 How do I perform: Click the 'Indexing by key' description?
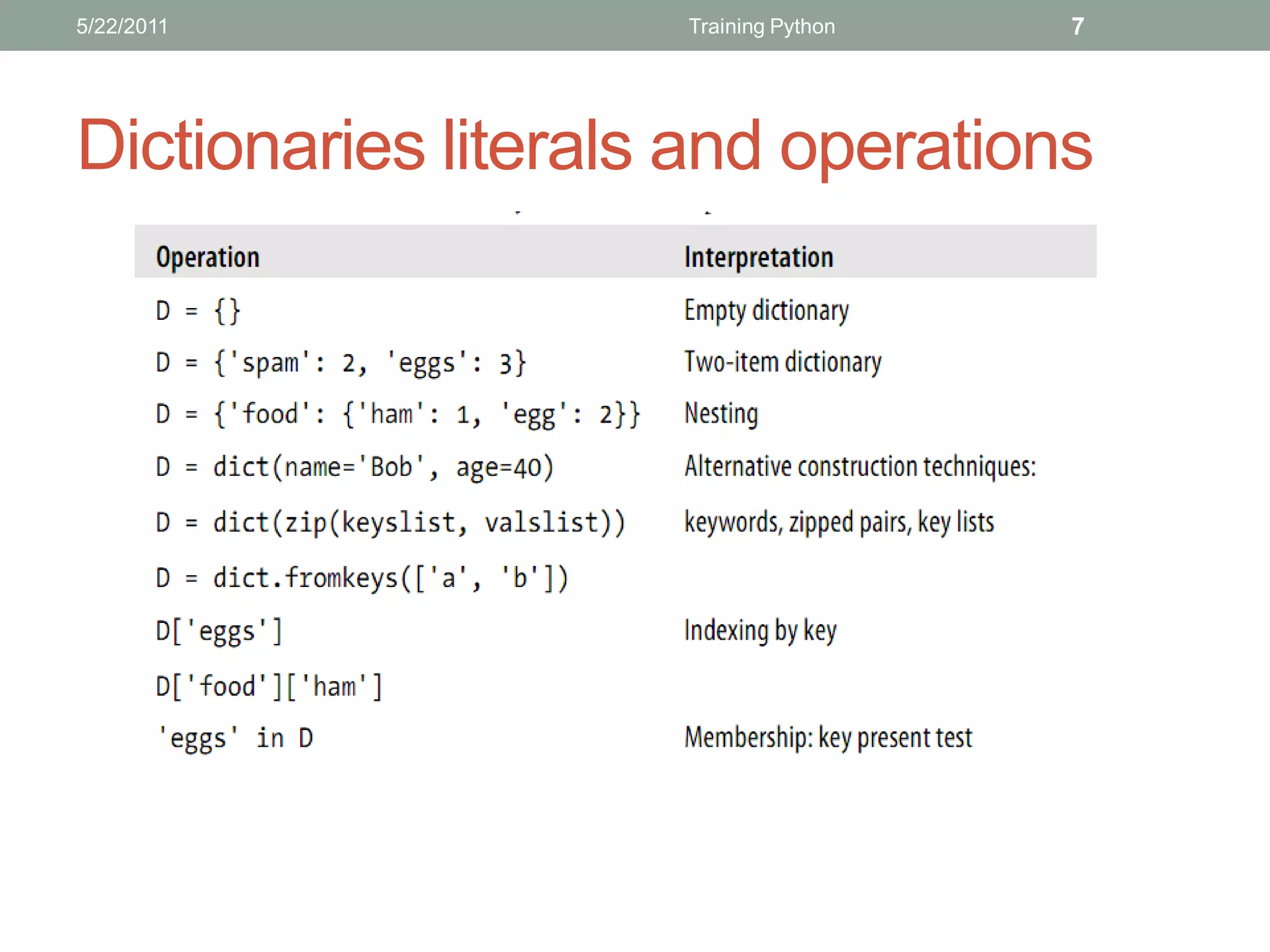click(x=760, y=631)
